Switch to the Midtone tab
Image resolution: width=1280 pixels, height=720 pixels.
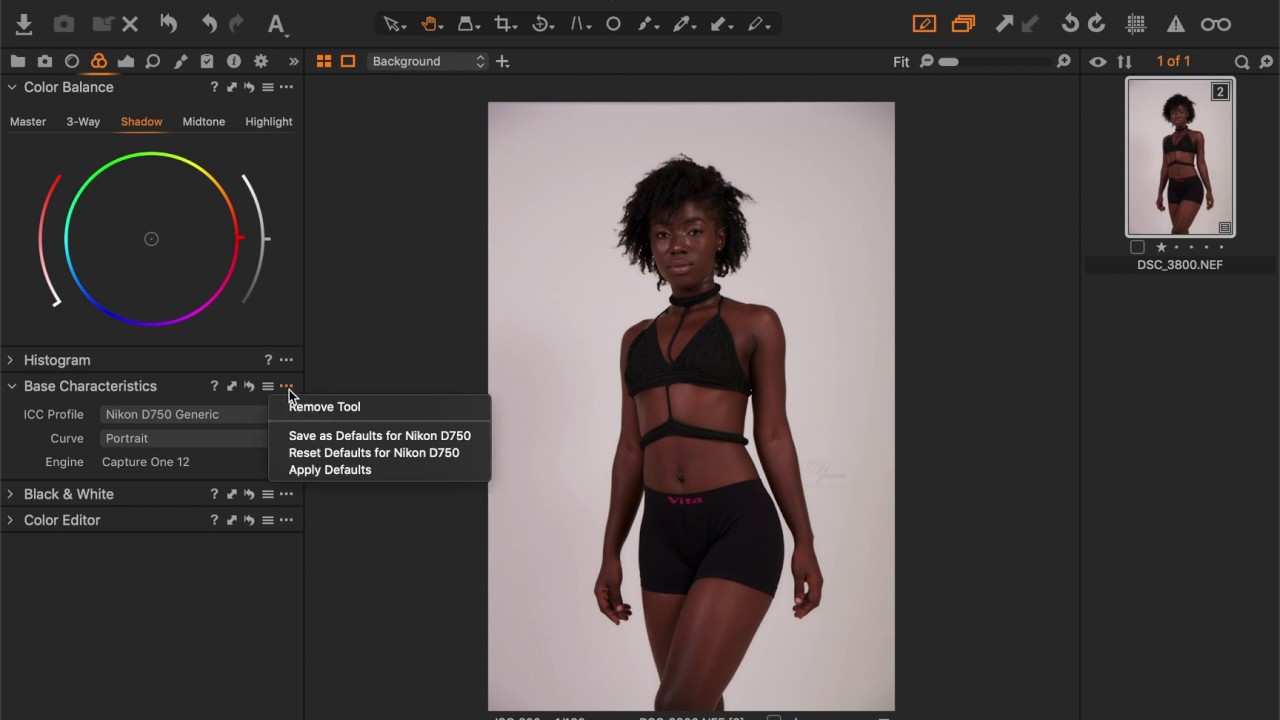click(204, 122)
